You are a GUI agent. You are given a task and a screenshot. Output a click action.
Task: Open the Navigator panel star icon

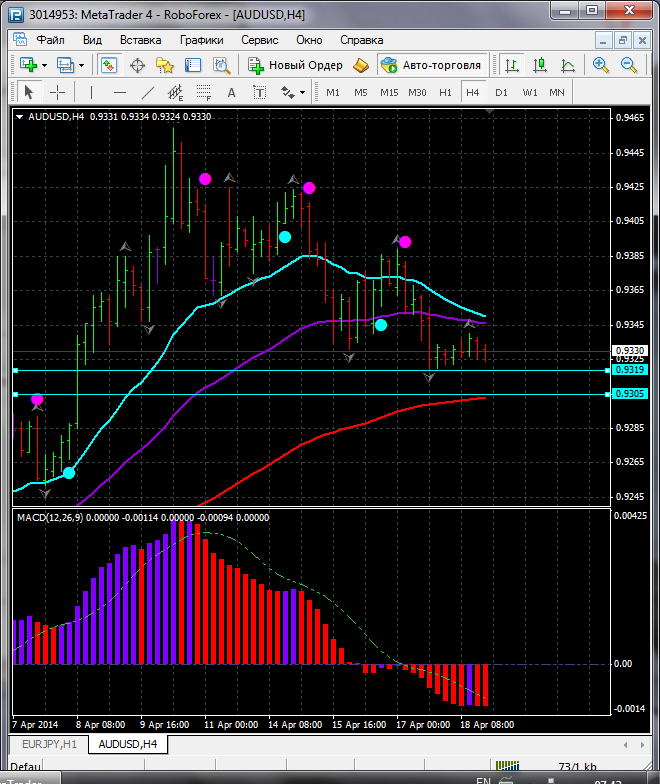[165, 65]
